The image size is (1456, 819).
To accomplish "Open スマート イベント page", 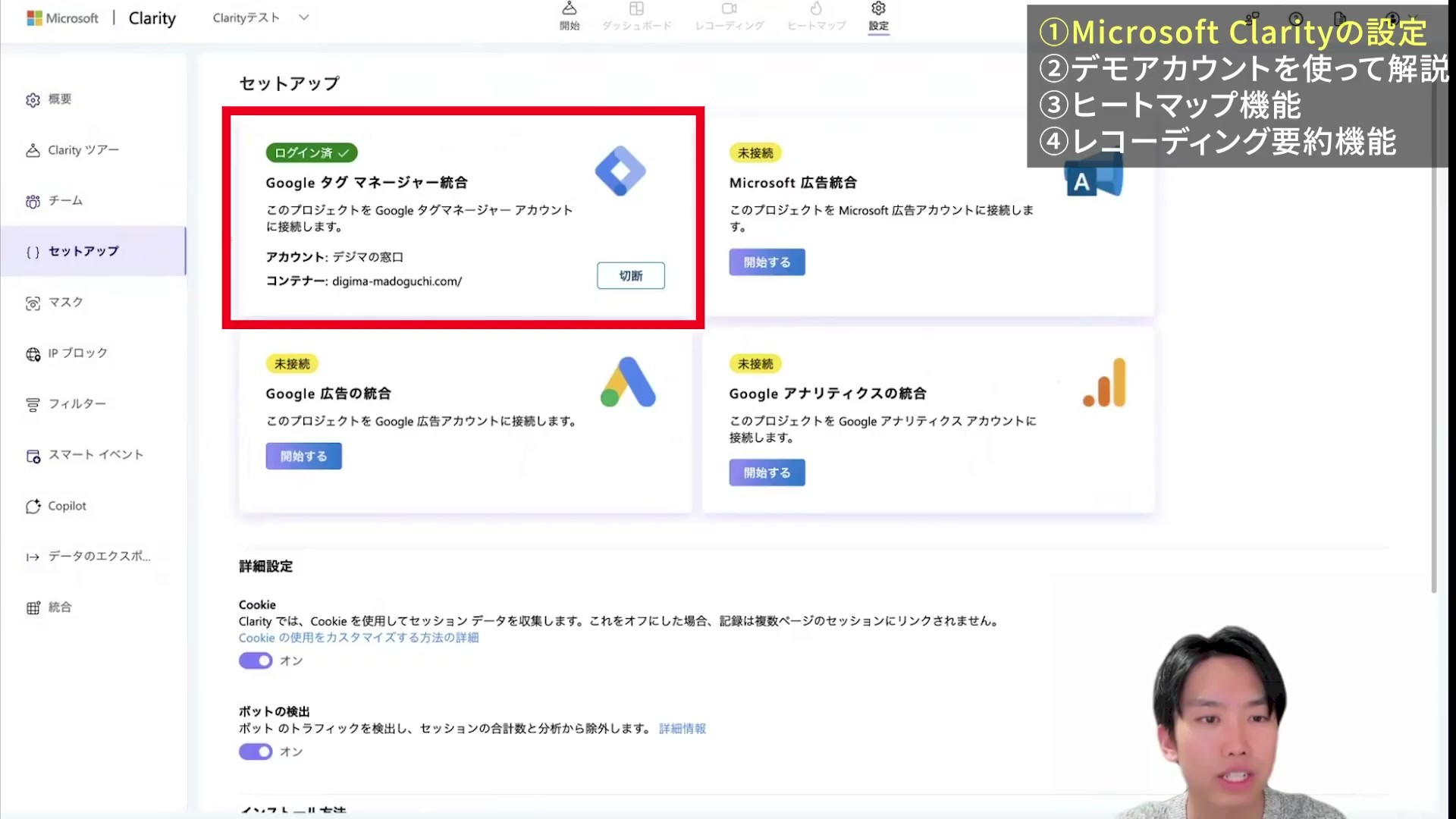I will pos(94,454).
